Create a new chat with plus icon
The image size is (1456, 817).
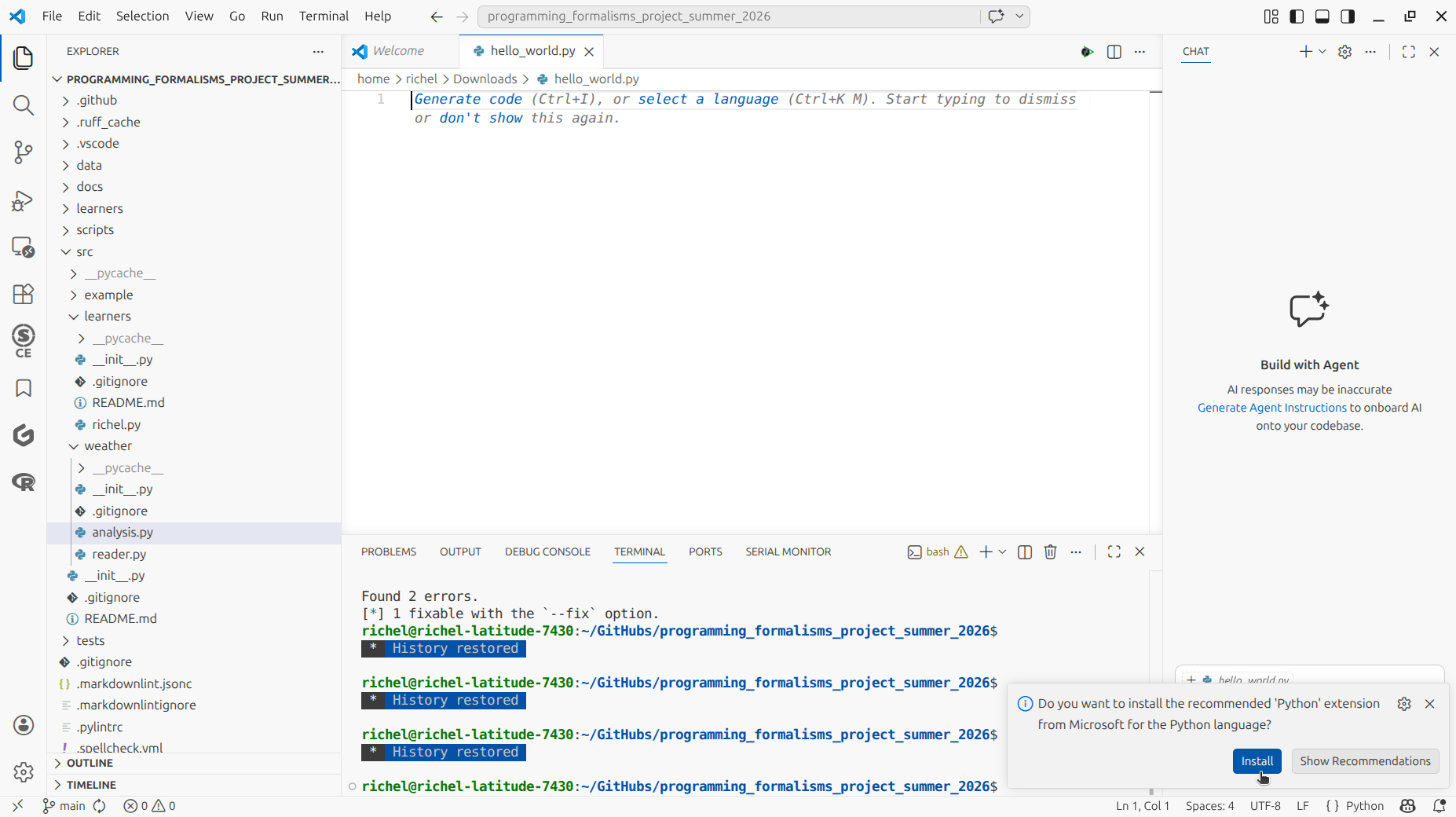pyautogui.click(x=1305, y=52)
